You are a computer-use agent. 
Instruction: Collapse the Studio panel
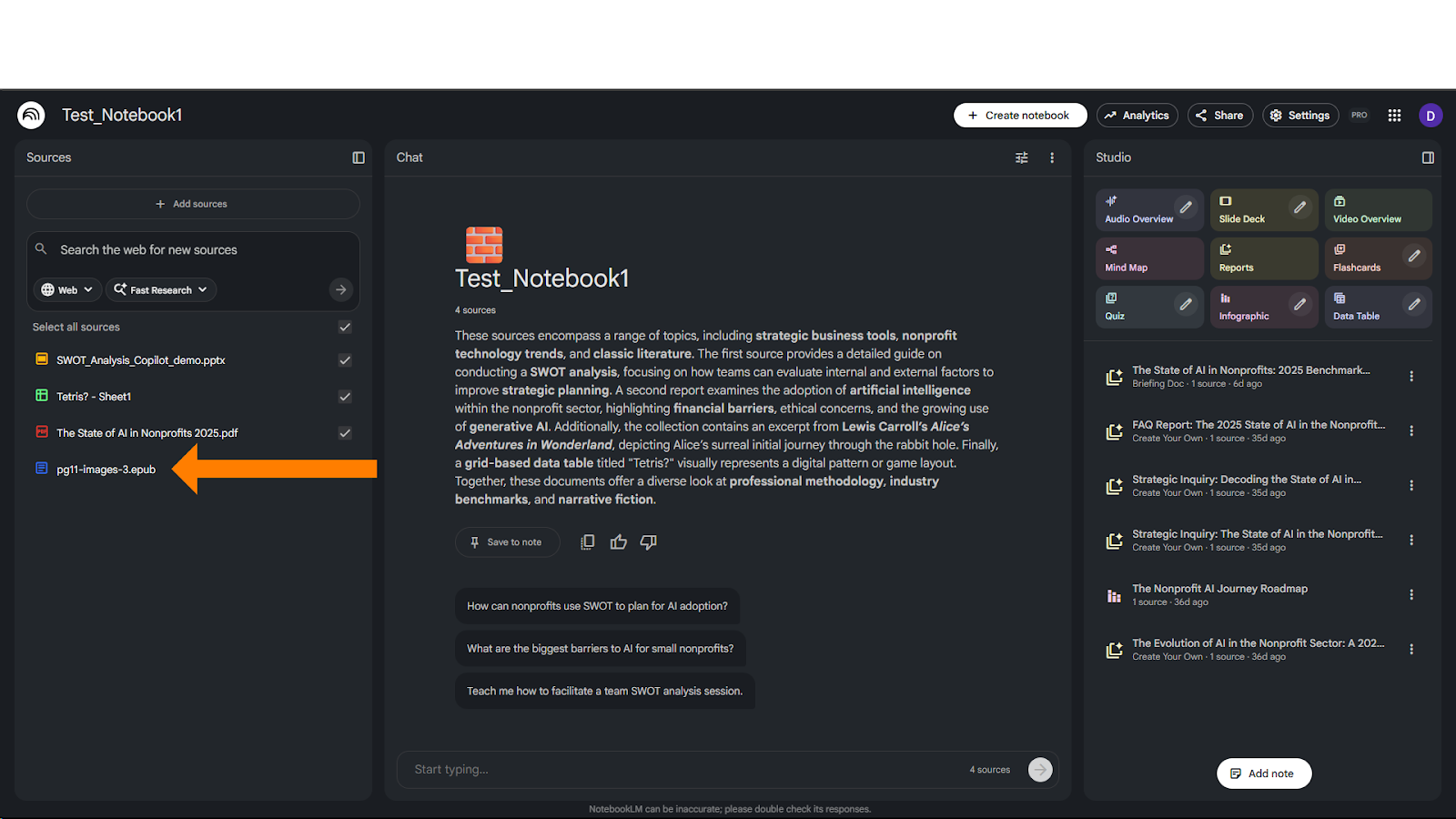tap(1426, 157)
